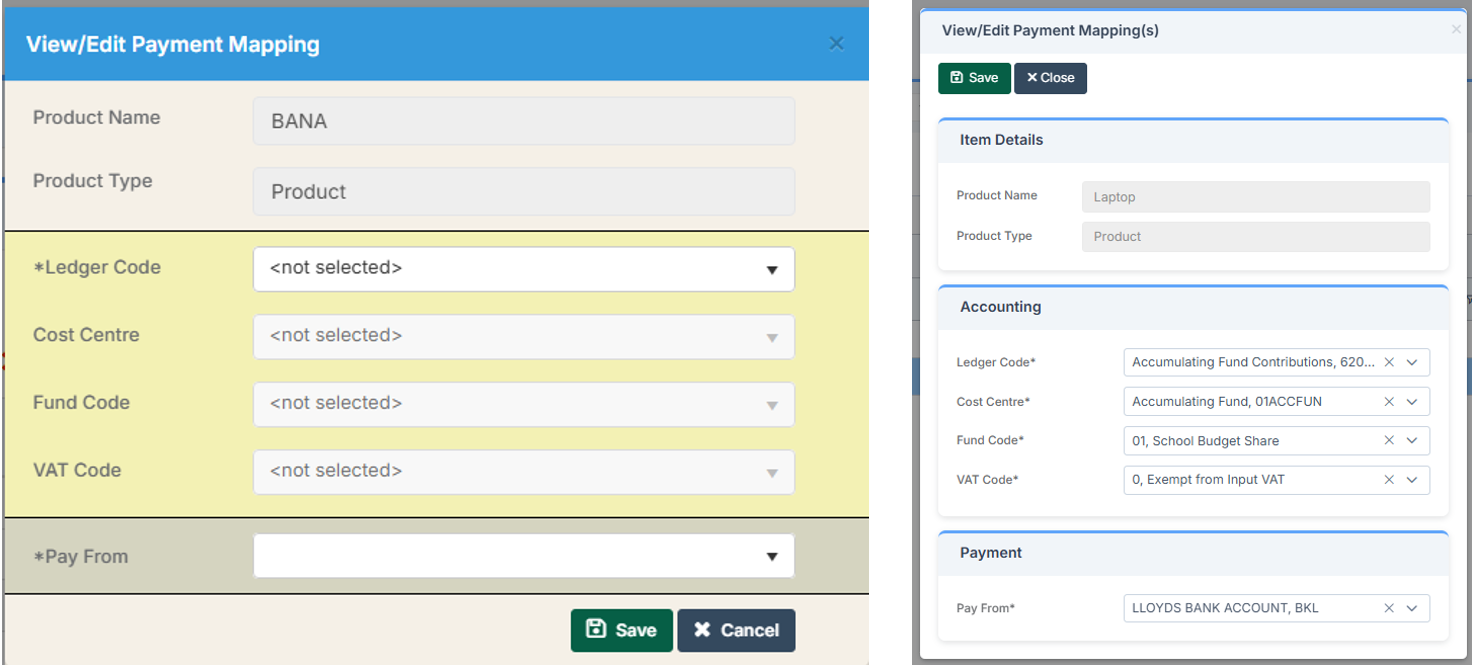Open the Fund Code dropdown in the Accounting section
Viewport: 1472px width, 665px height.
(1413, 440)
